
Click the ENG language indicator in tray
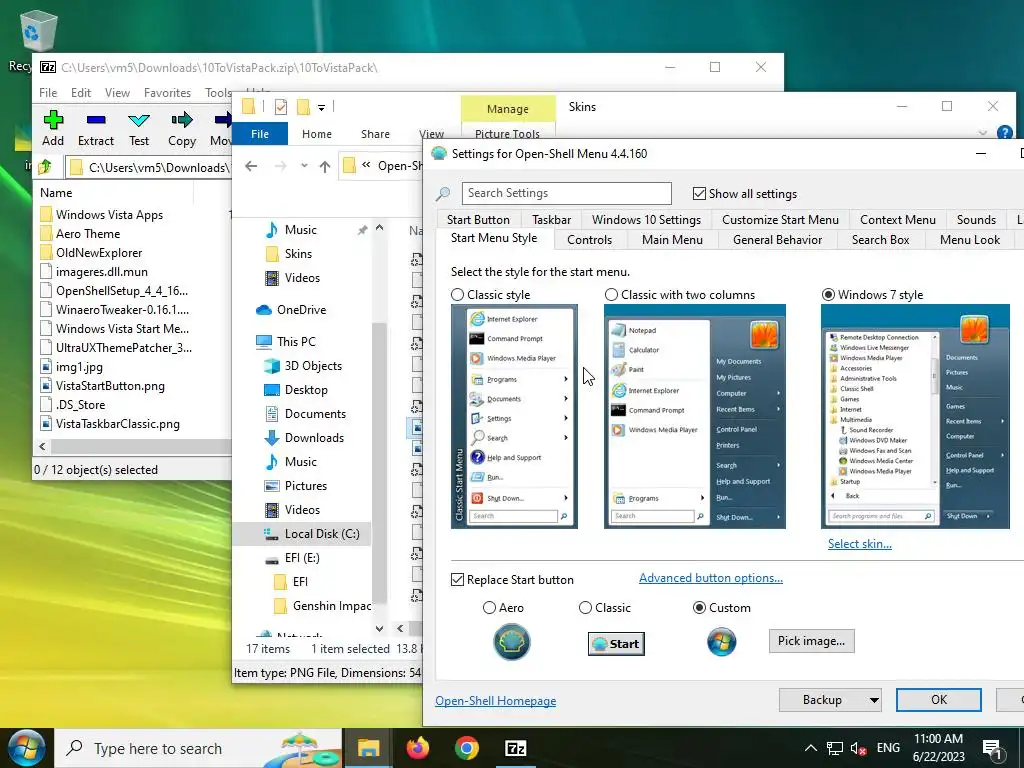click(888, 748)
